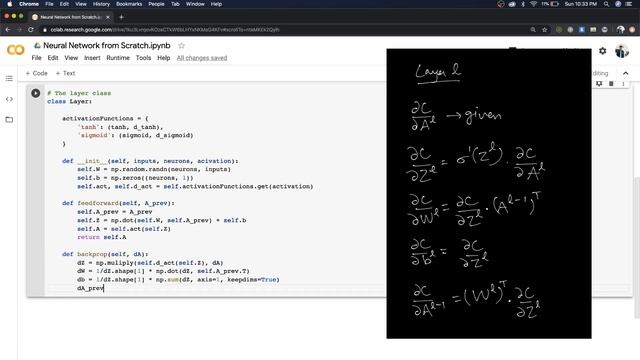Image resolution: width=640 pixels, height=360 pixels.
Task: Reload the Chrome page
Action: pyautogui.click(x=31, y=30)
